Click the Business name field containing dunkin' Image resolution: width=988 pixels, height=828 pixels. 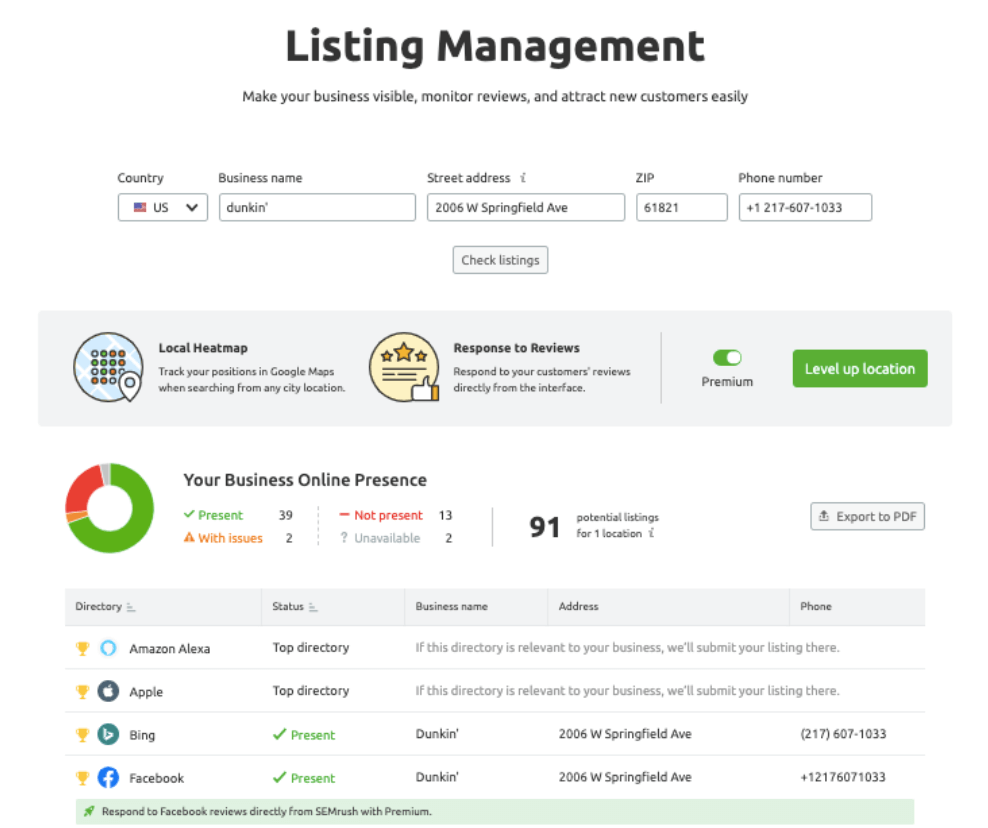tap(317, 207)
